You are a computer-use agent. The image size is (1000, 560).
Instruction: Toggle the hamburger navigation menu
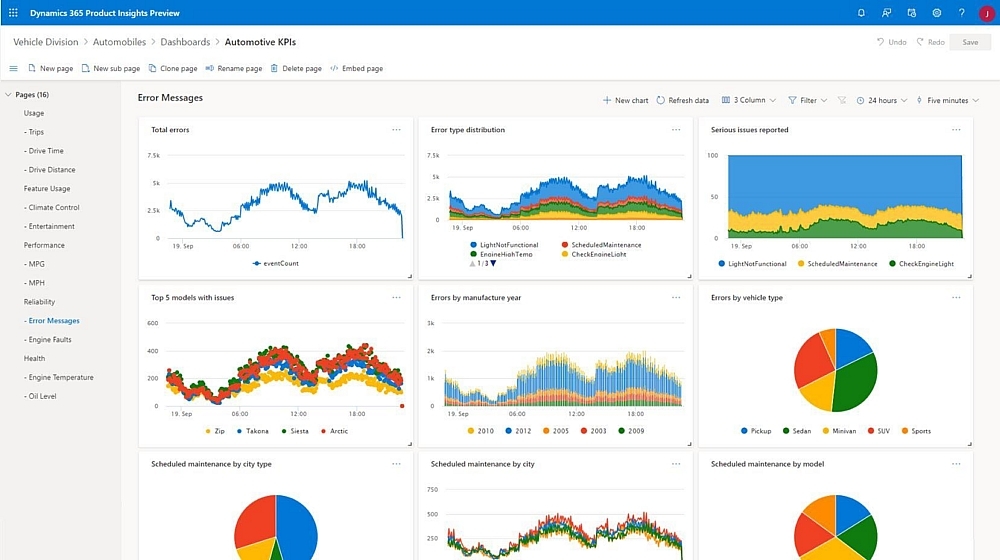click(13, 69)
